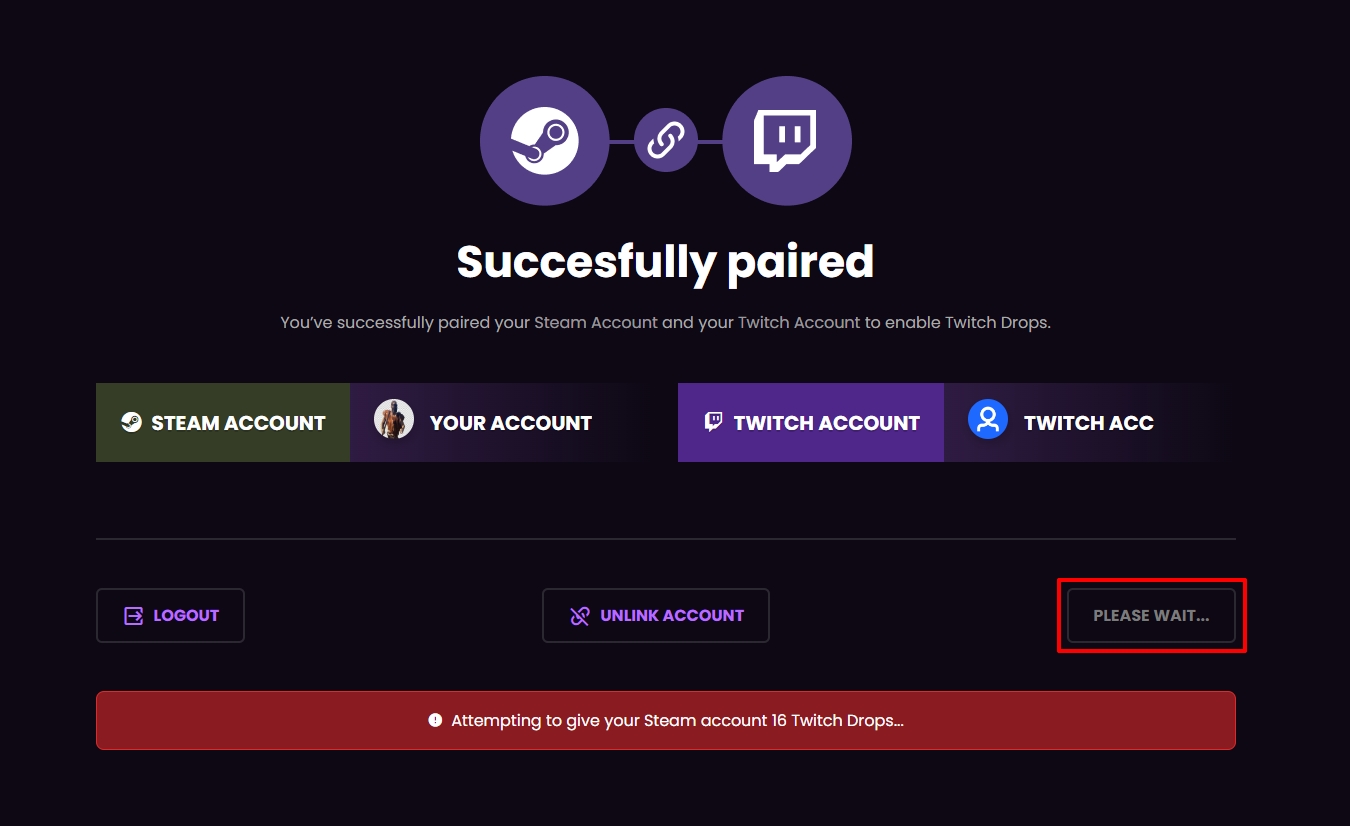The width and height of the screenshot is (1350, 826).
Task: Click the broken-chain icon in Unlink Account
Action: [580, 615]
